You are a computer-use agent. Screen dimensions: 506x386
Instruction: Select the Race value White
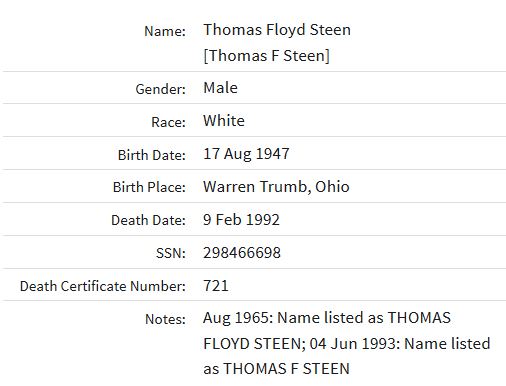224,121
